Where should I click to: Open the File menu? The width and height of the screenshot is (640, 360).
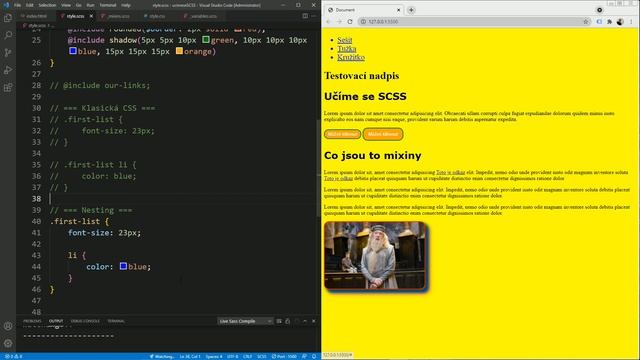point(17,5)
